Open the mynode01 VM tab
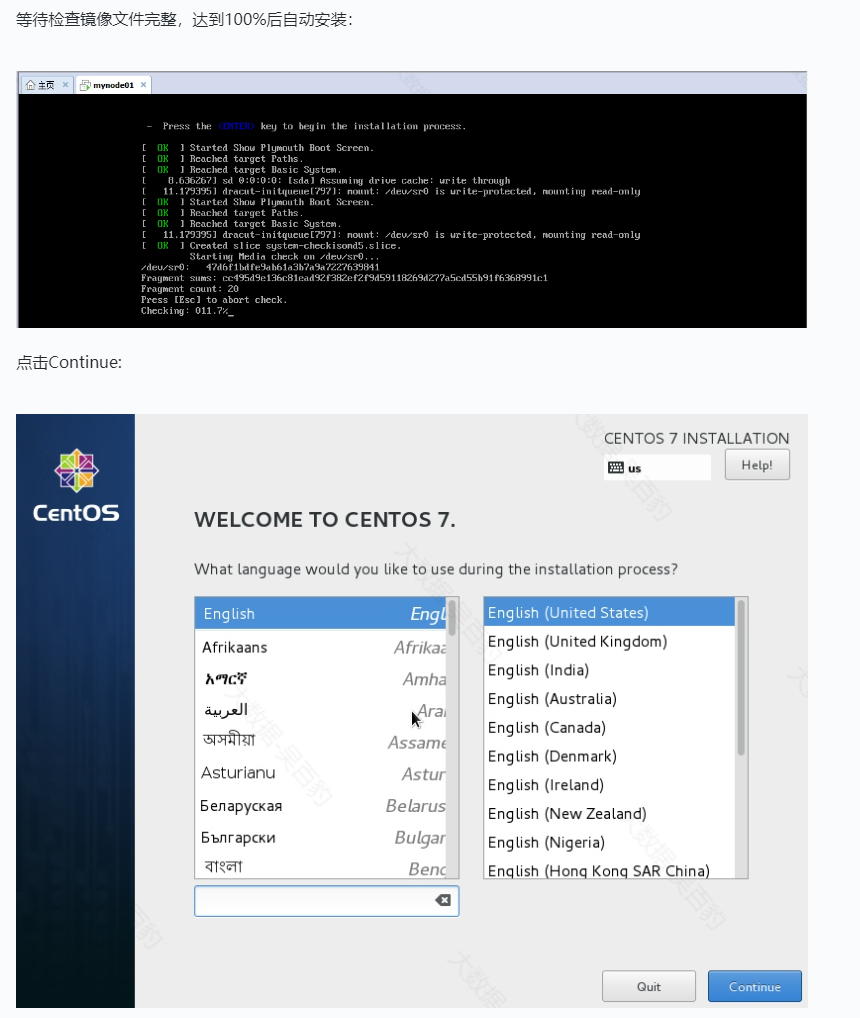Image resolution: width=860 pixels, height=1018 pixels. click(113, 85)
